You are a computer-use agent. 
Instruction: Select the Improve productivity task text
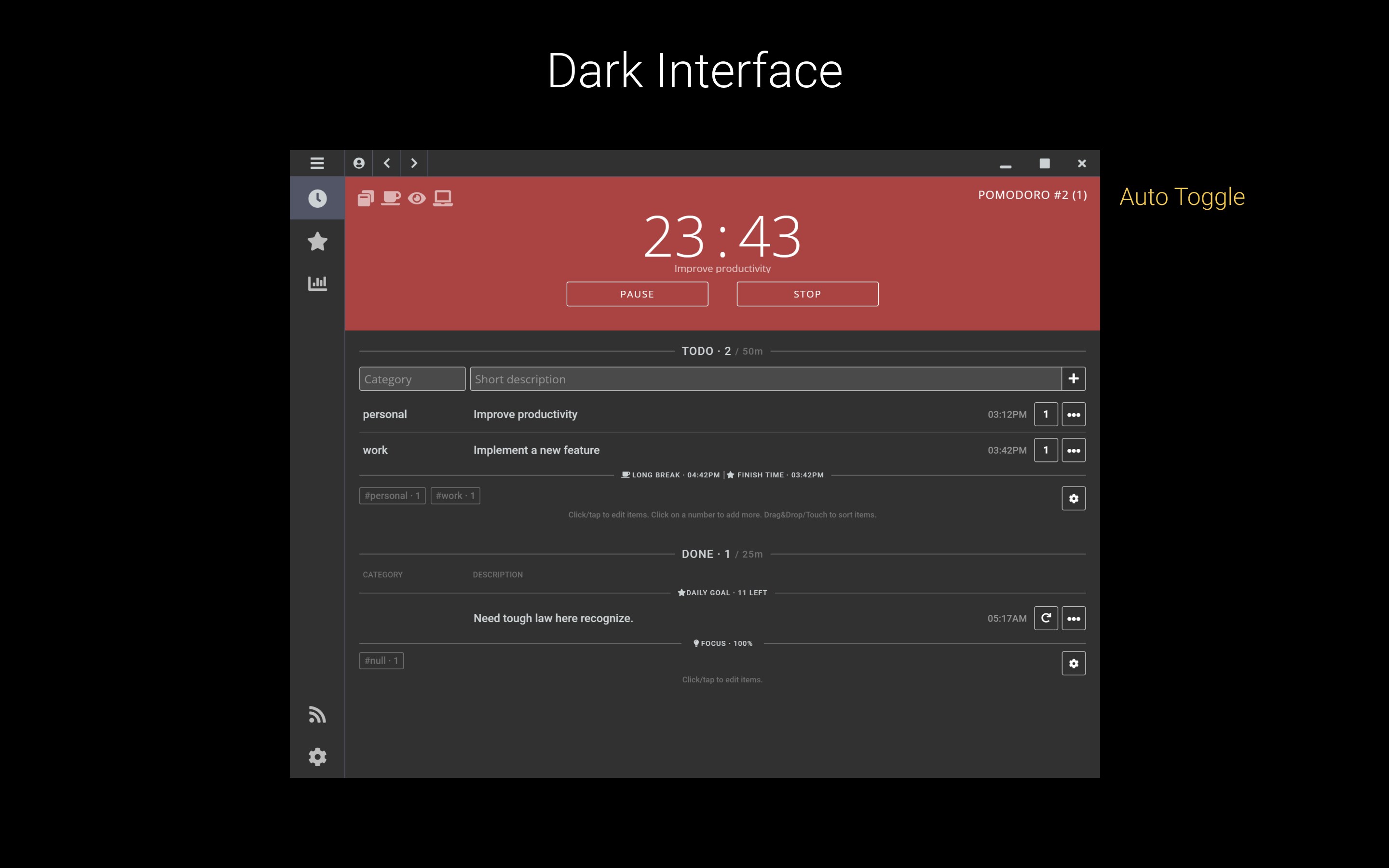[525, 415]
